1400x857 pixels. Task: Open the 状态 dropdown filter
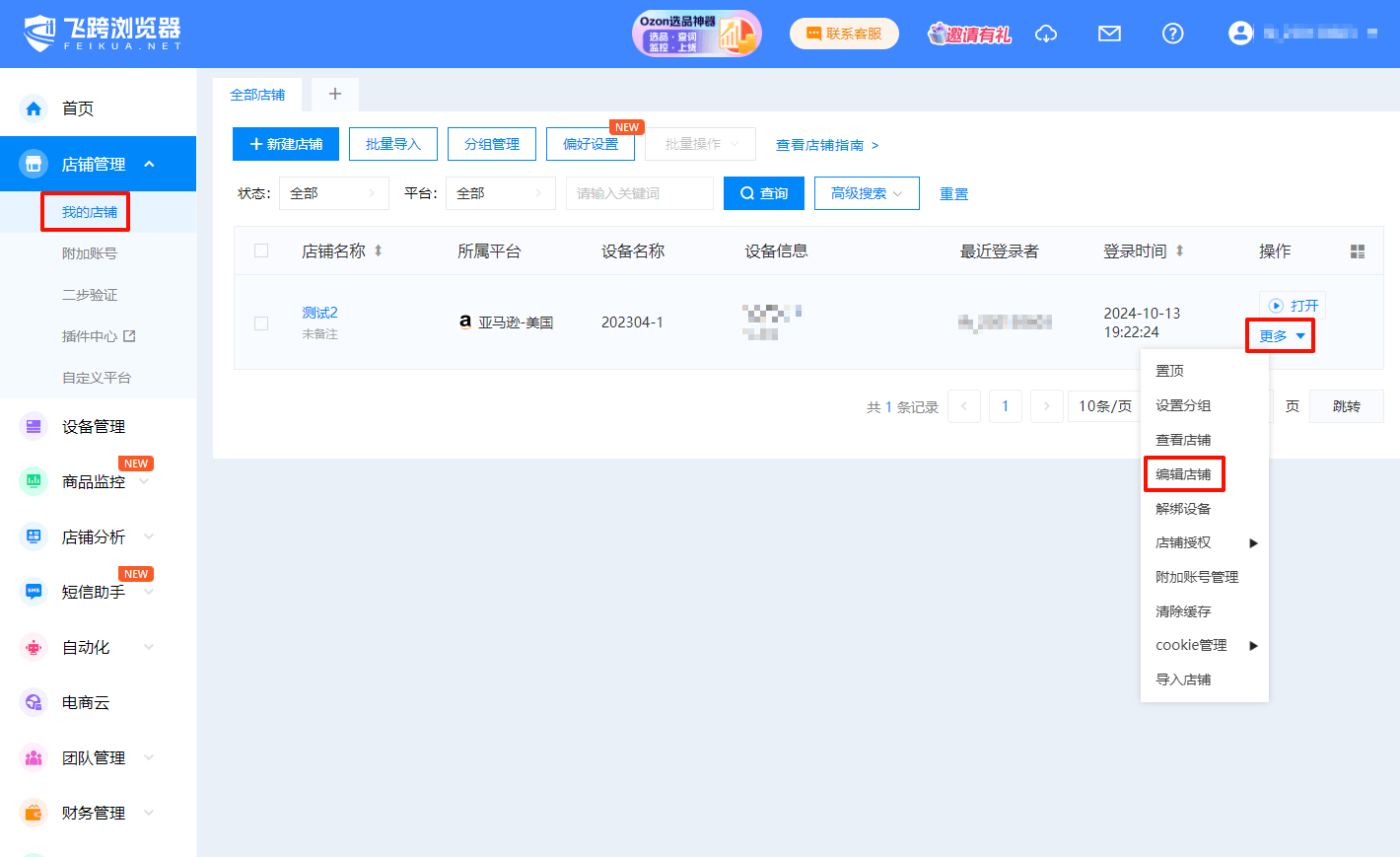[x=333, y=193]
